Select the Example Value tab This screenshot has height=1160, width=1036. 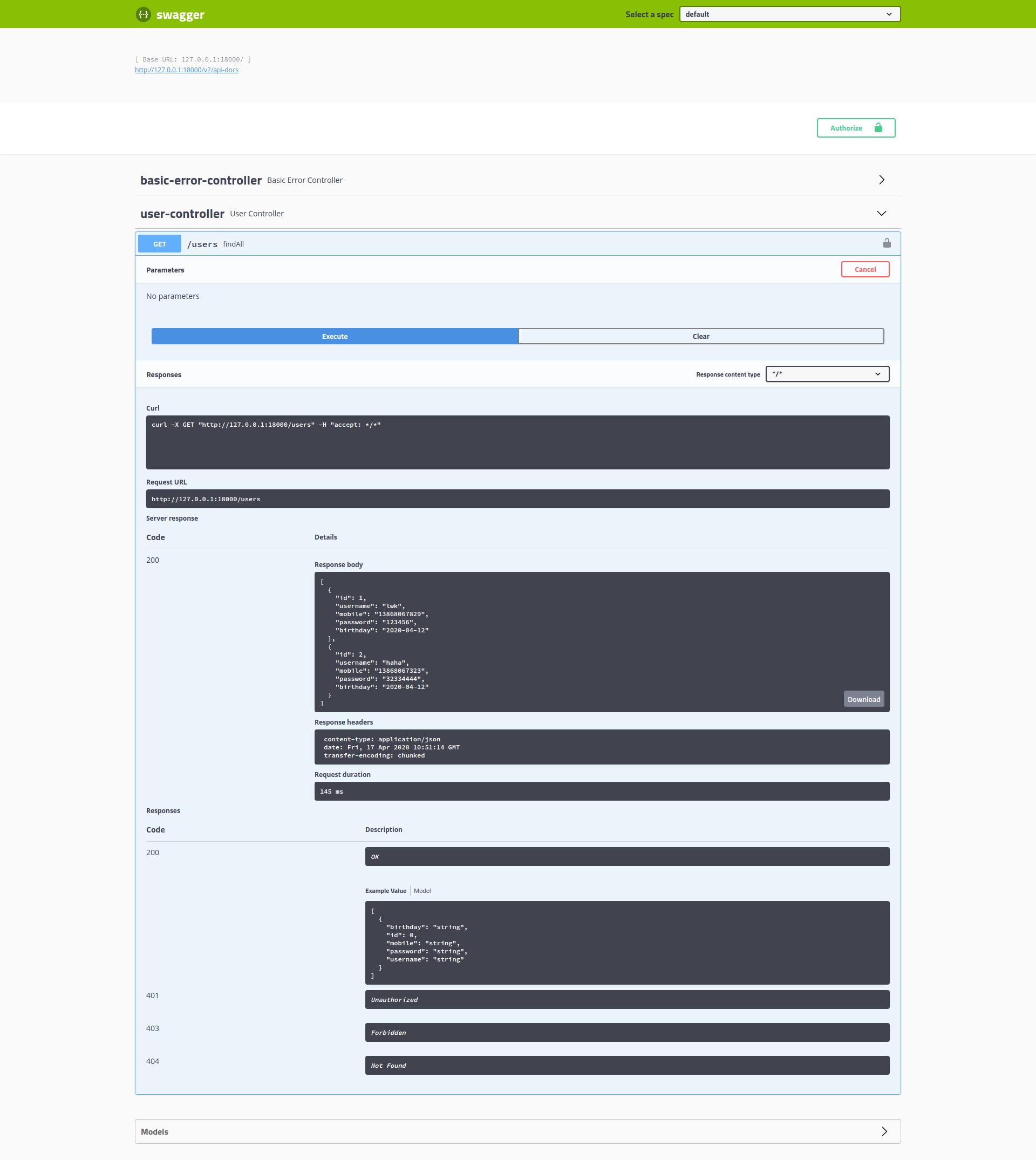click(x=385, y=891)
